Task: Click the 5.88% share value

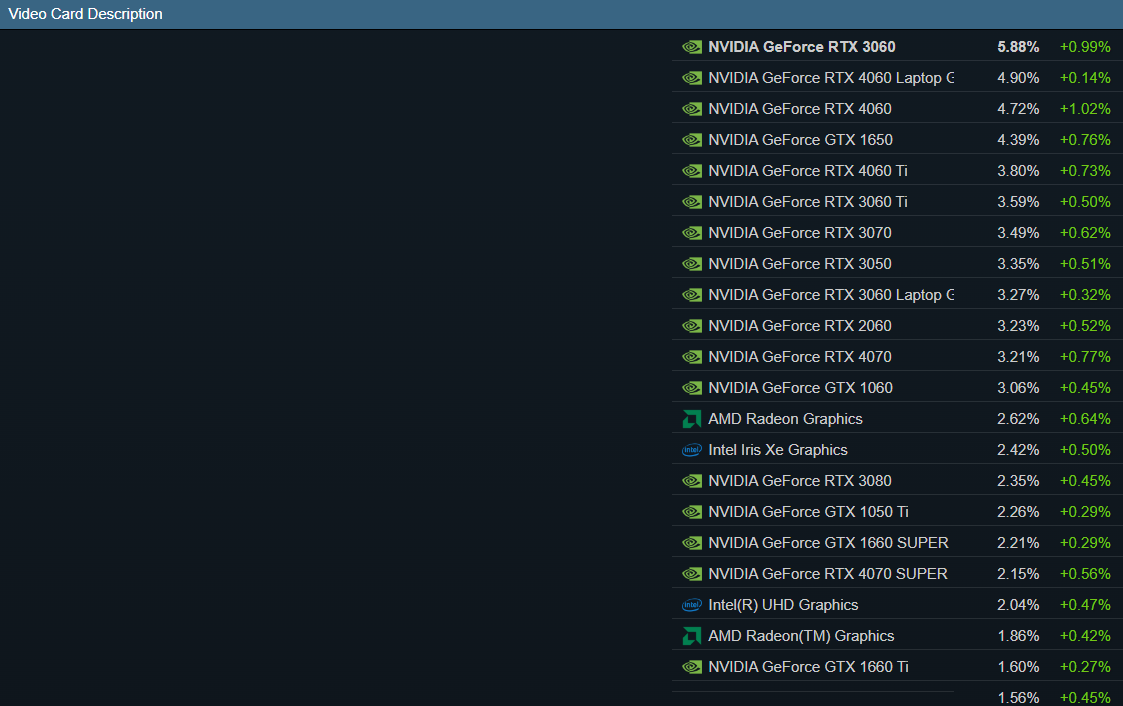Action: point(1018,47)
